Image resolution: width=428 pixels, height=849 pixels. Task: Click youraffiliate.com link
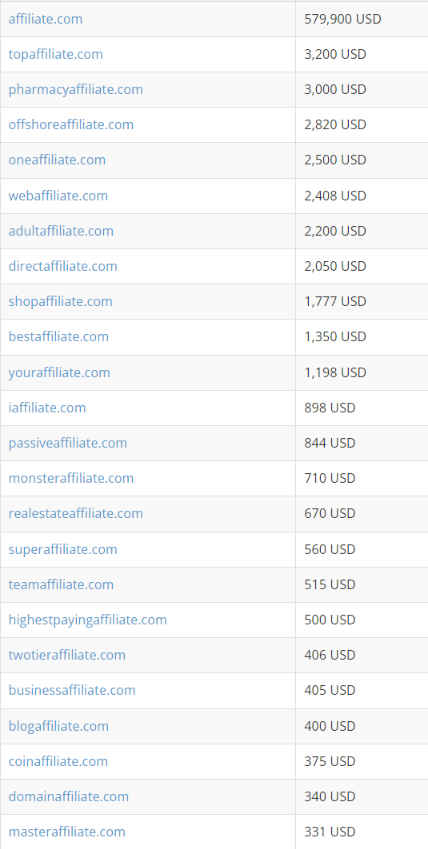[59, 373]
